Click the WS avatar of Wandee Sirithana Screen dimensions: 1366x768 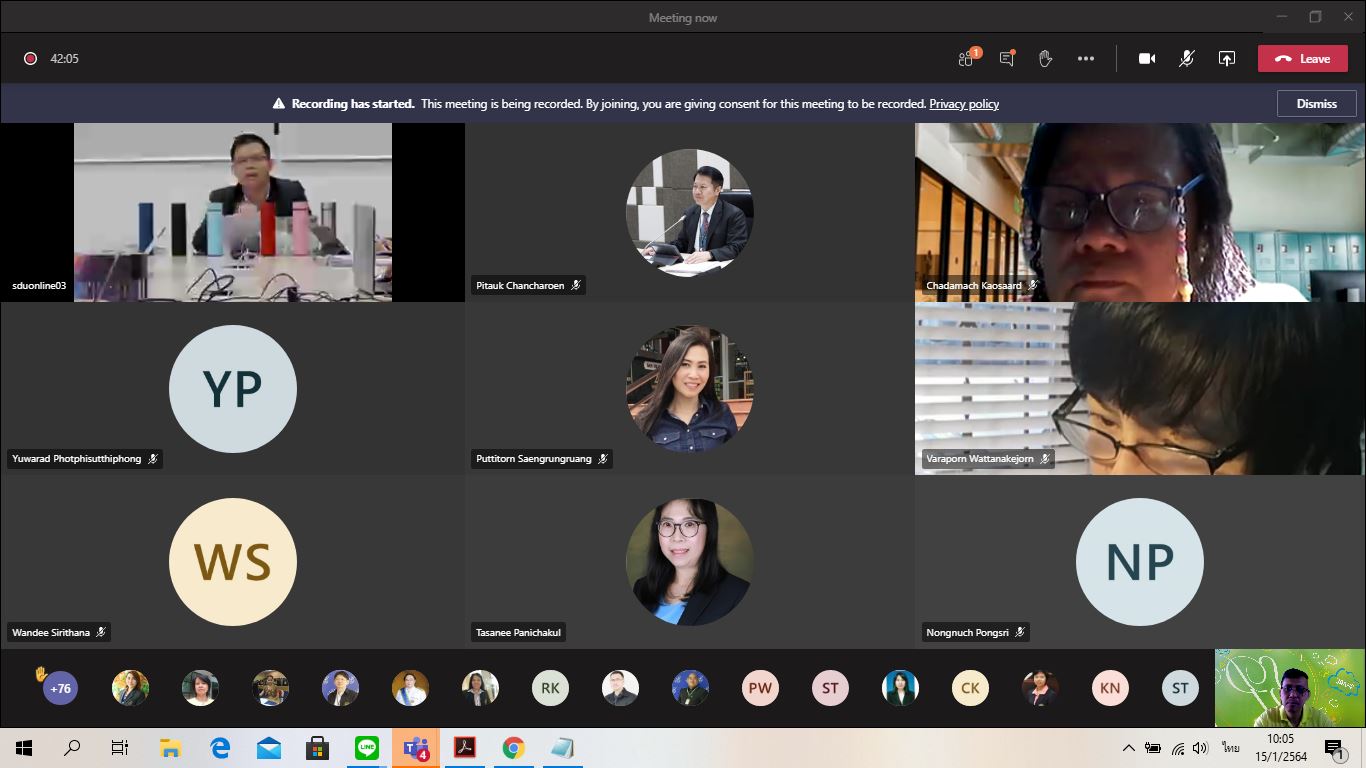click(x=232, y=562)
